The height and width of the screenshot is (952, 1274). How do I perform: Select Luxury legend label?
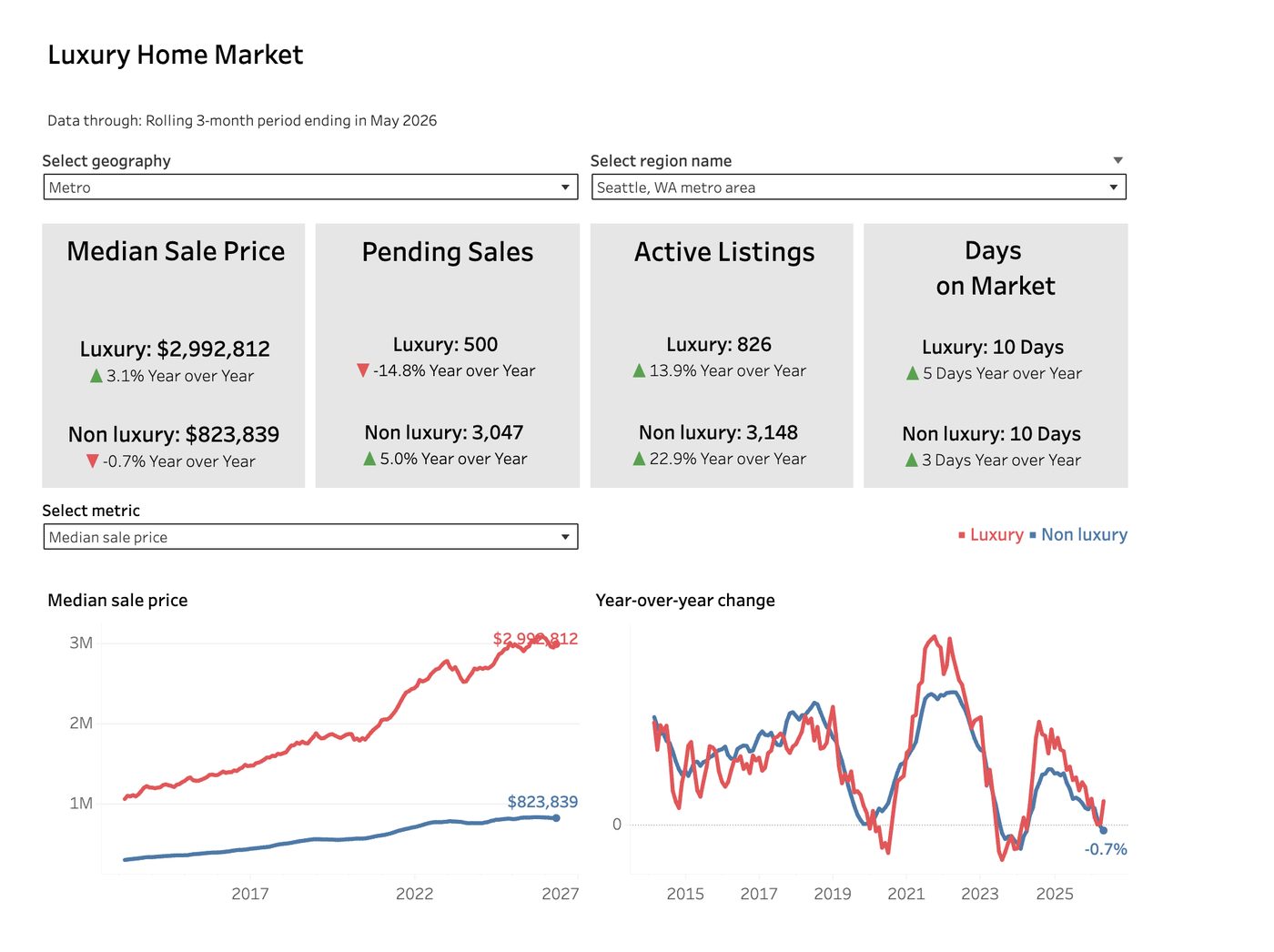click(996, 535)
